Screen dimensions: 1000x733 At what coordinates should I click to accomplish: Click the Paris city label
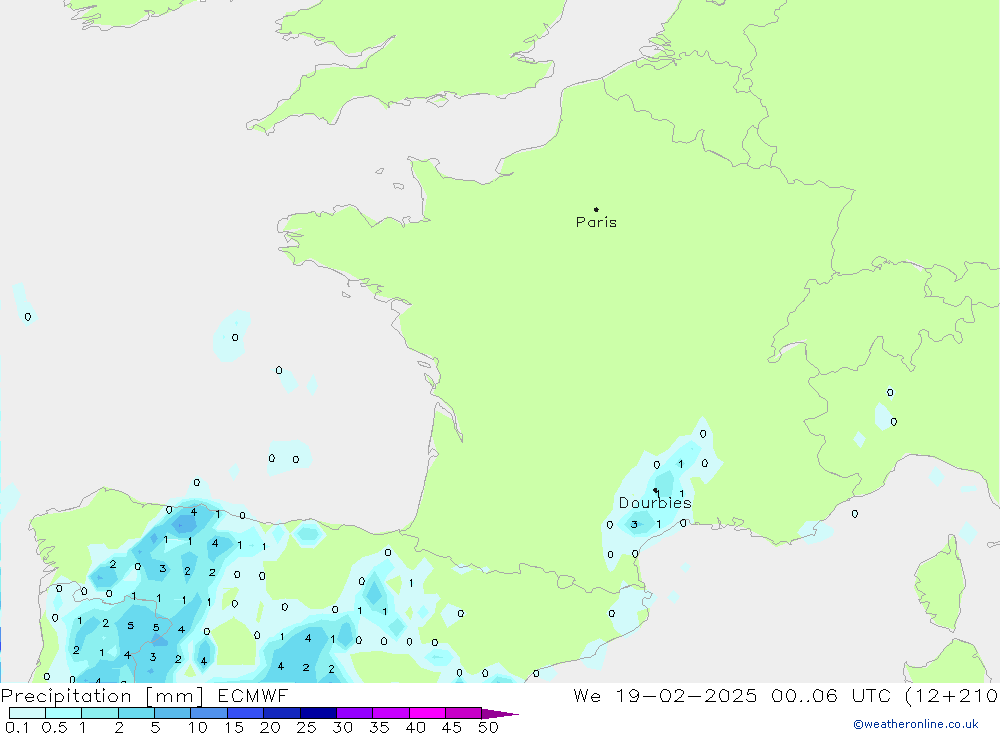point(596,222)
